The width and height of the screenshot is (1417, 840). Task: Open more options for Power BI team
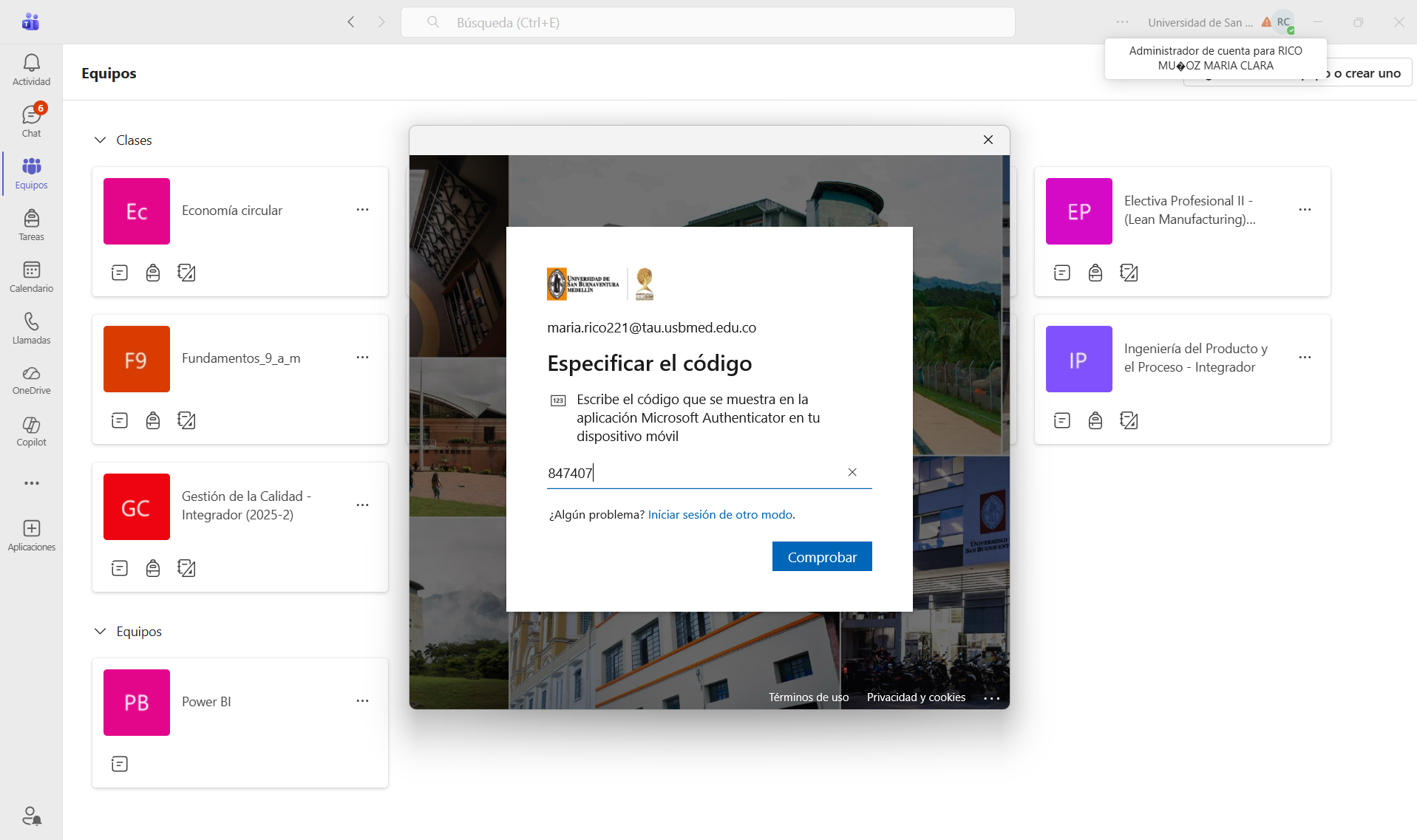362,701
